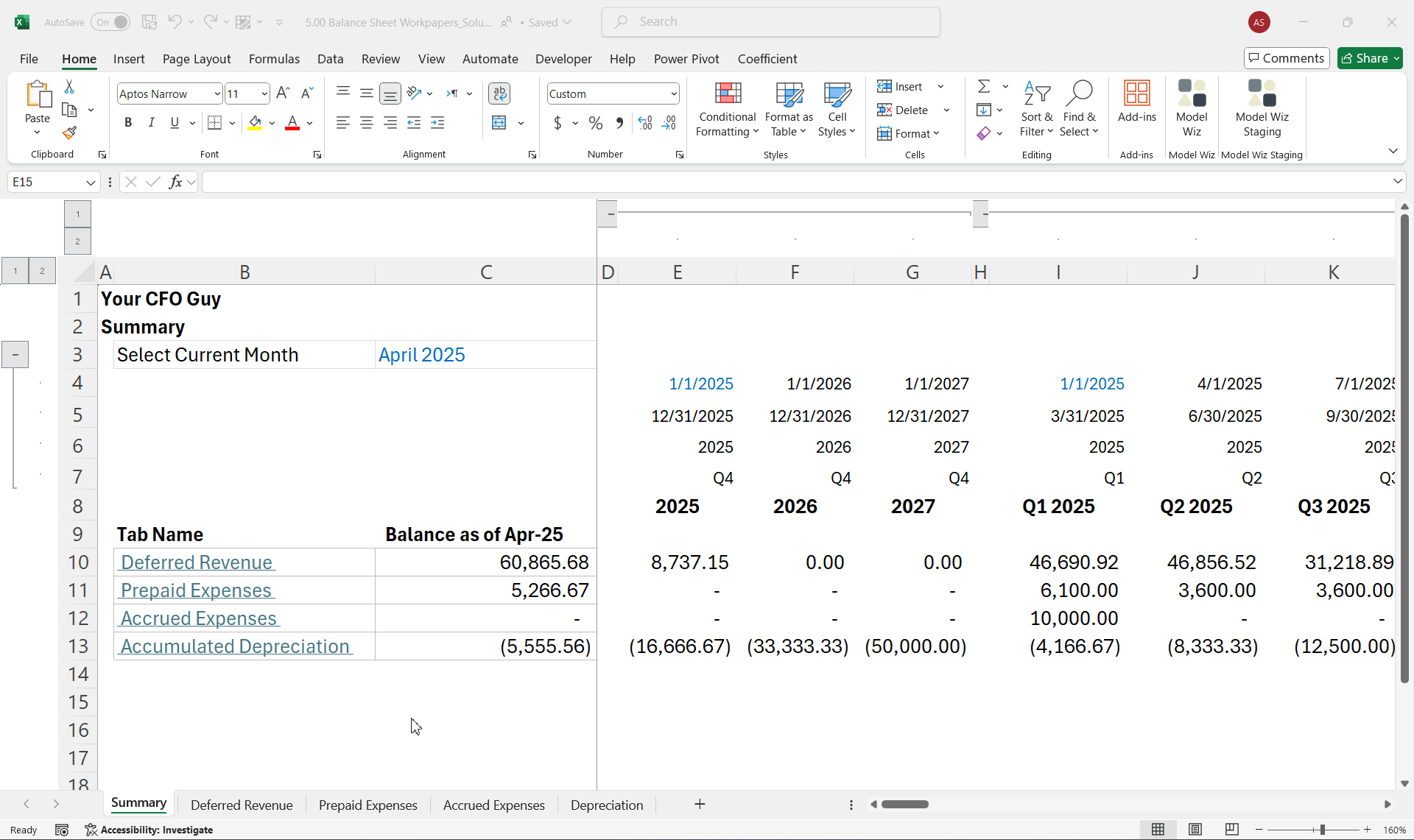Open Find & Select

click(1080, 109)
